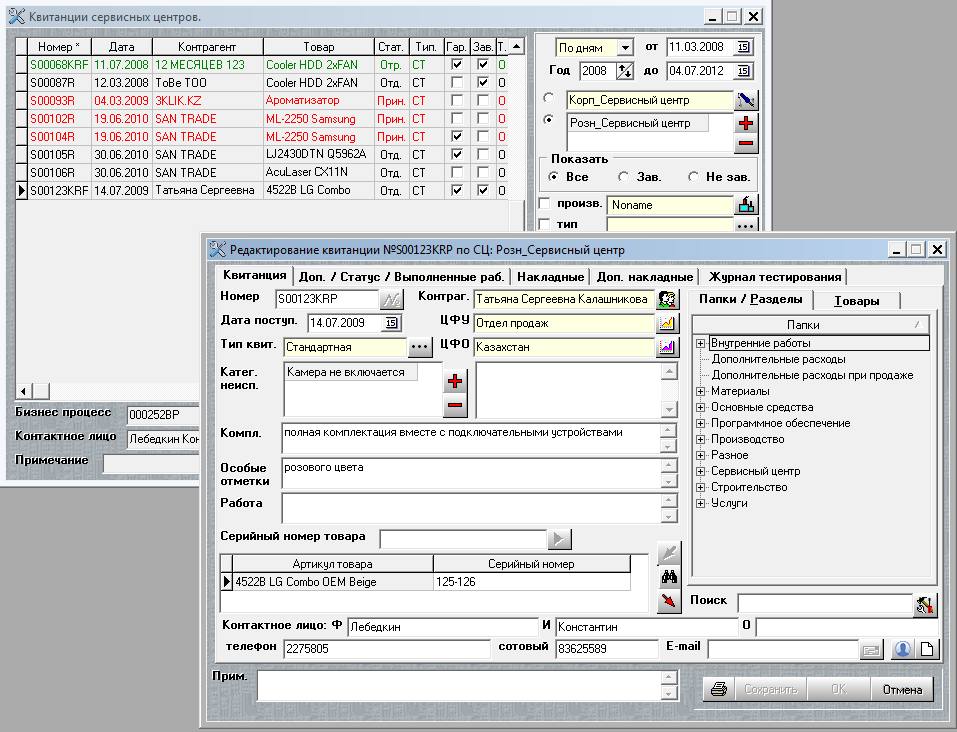This screenshot has width=957, height=732.
Task: Remove fault category with the red minus
Action: tap(455, 405)
